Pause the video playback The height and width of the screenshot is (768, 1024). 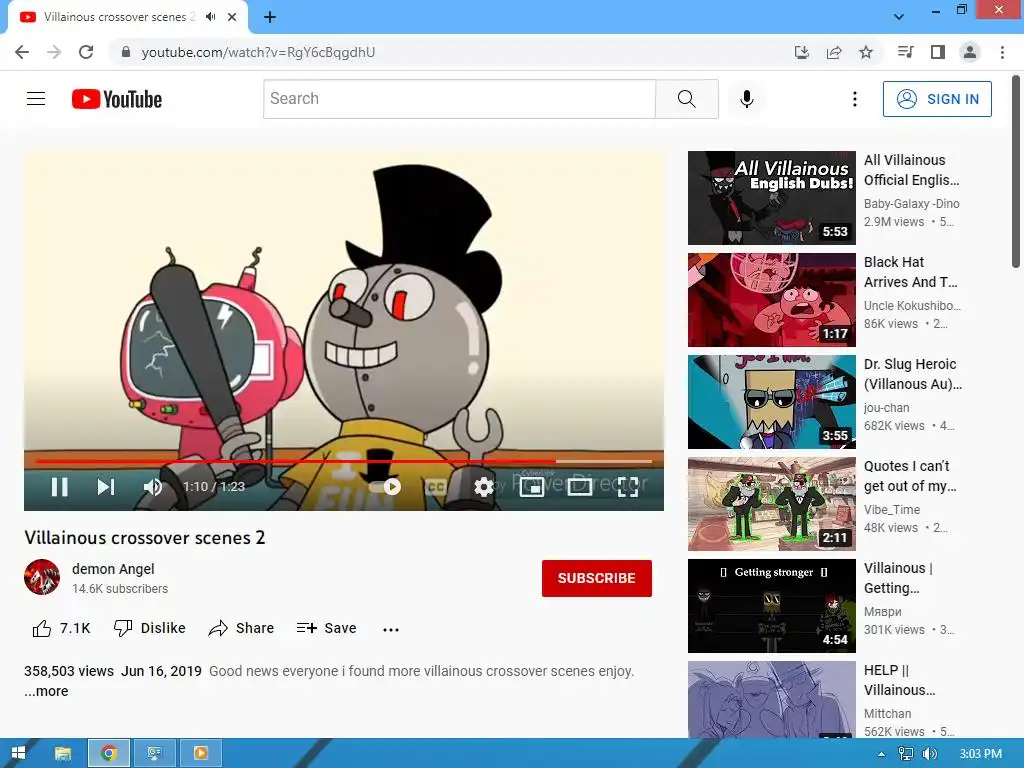coord(59,487)
